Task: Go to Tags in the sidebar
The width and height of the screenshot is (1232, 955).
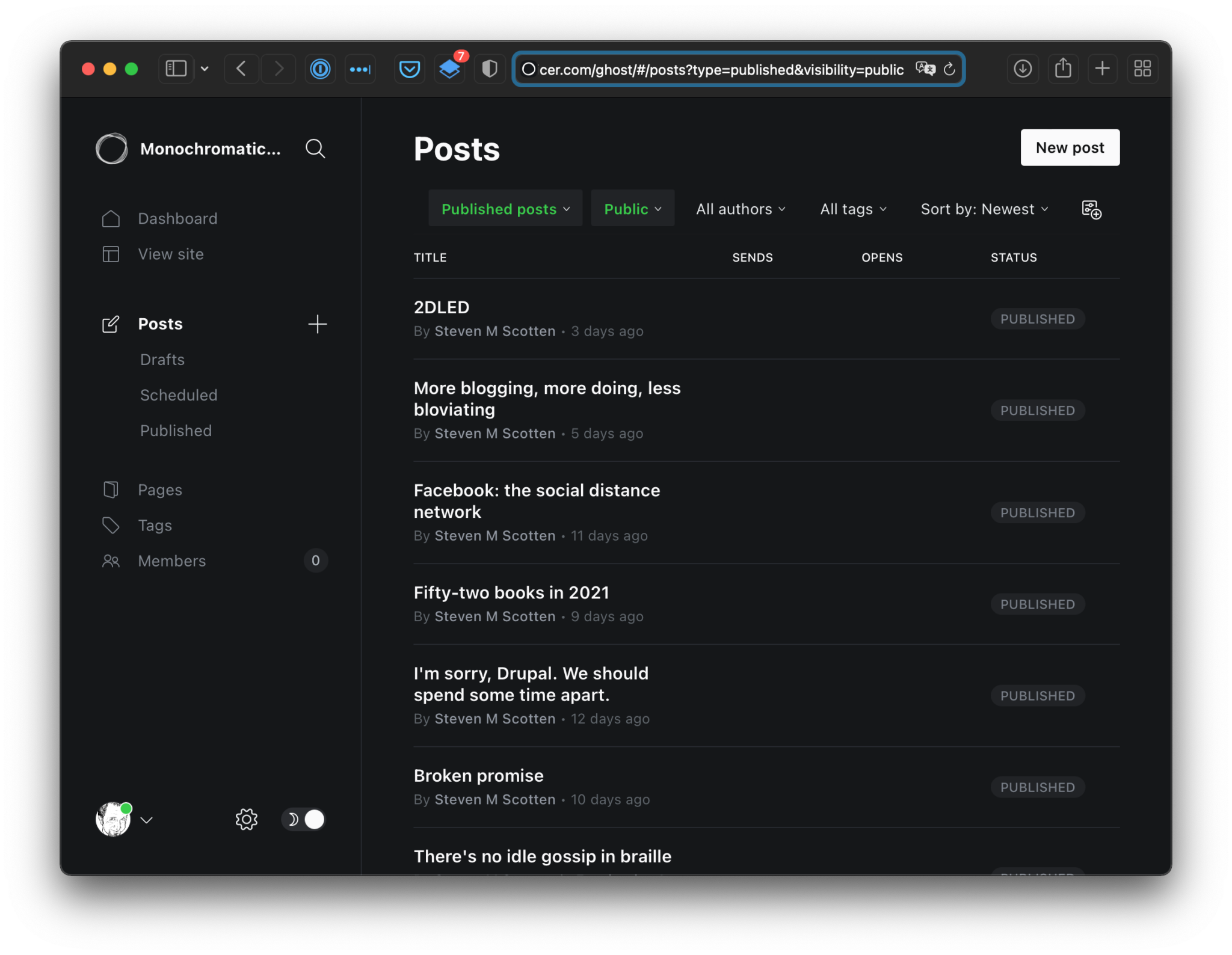Action: click(155, 525)
